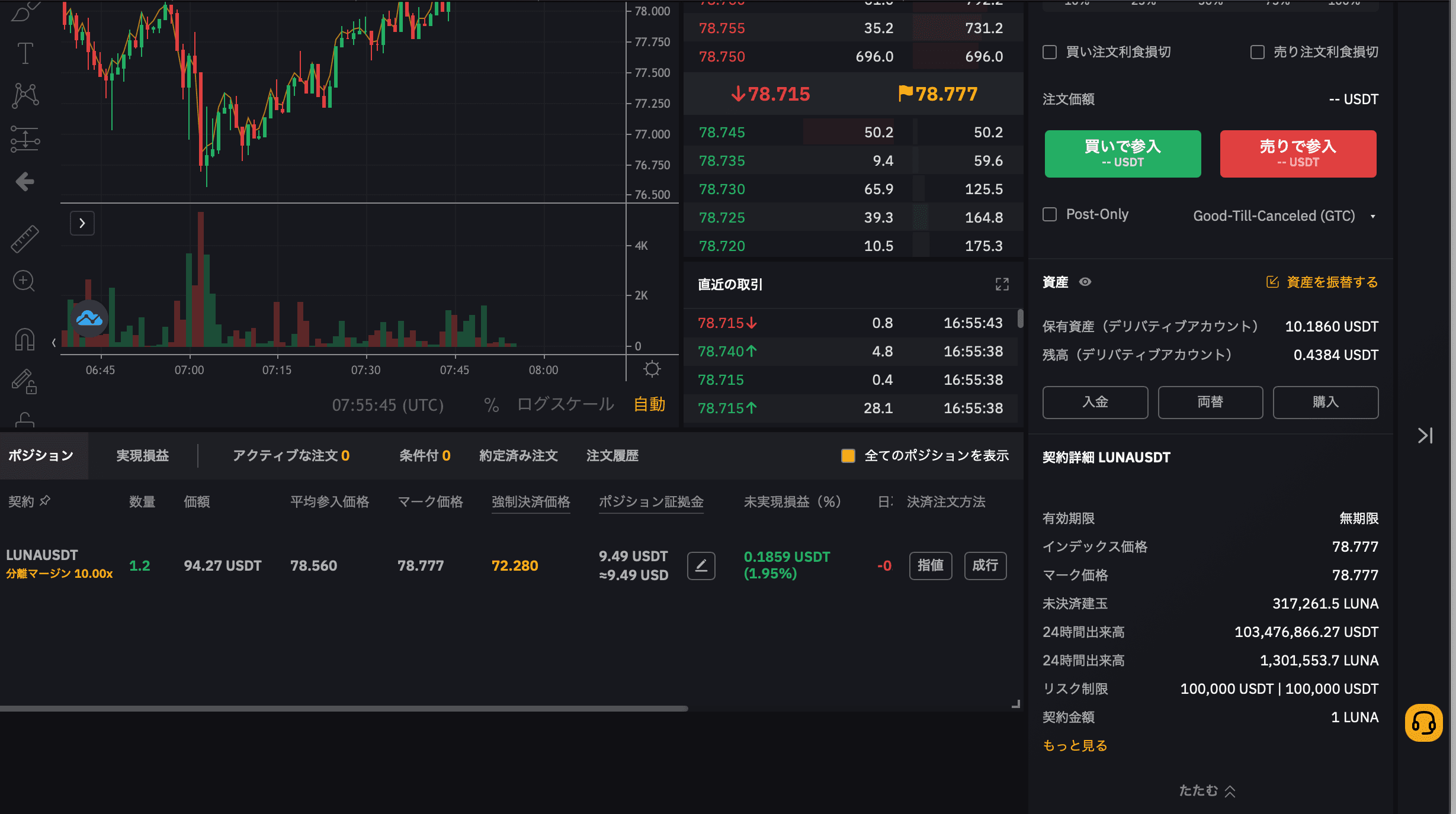Expand the chart indicator legend chevron
The width and height of the screenshot is (1456, 814).
82,223
